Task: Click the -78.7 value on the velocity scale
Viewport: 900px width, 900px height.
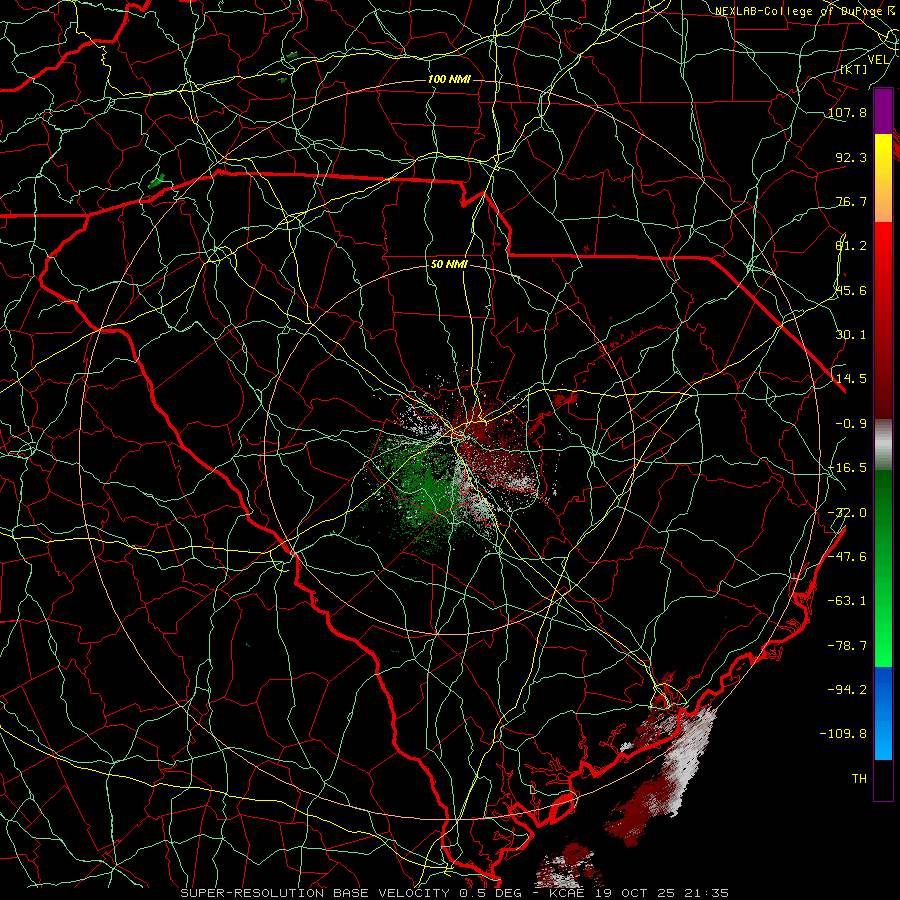Action: (847, 646)
